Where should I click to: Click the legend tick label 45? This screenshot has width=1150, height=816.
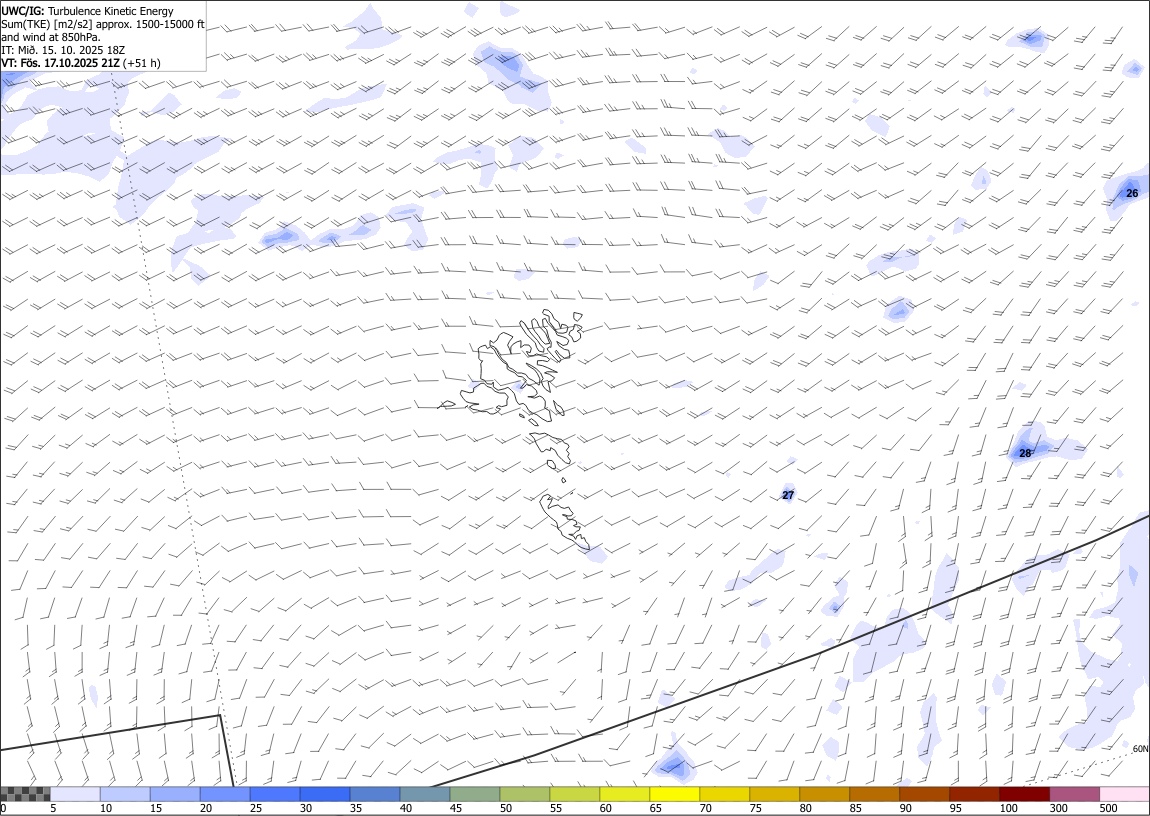point(455,809)
